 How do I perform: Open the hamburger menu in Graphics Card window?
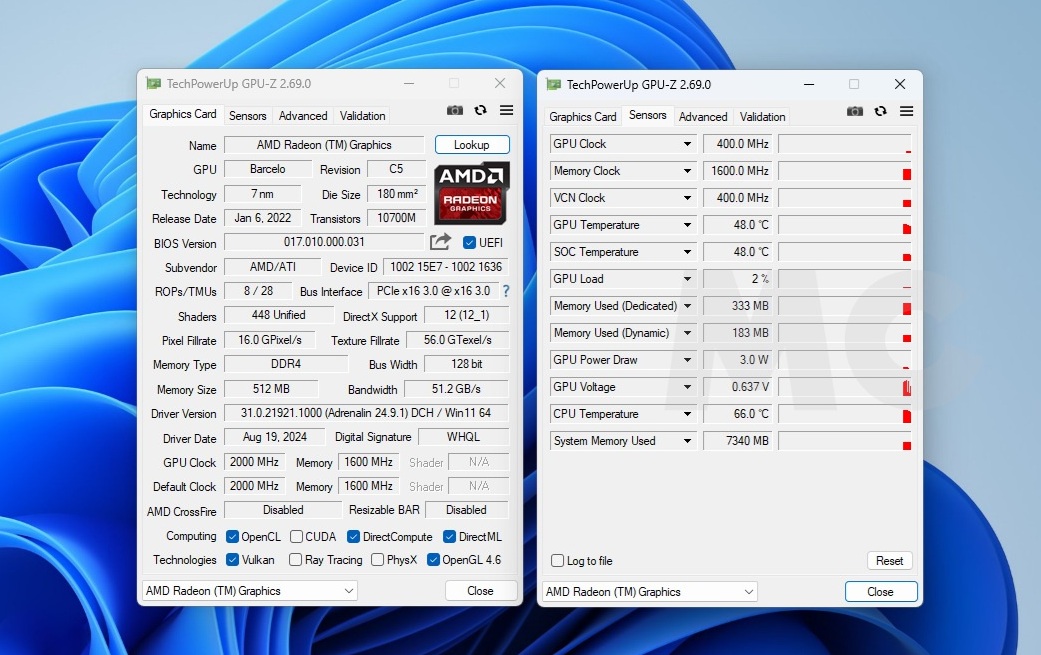507,111
